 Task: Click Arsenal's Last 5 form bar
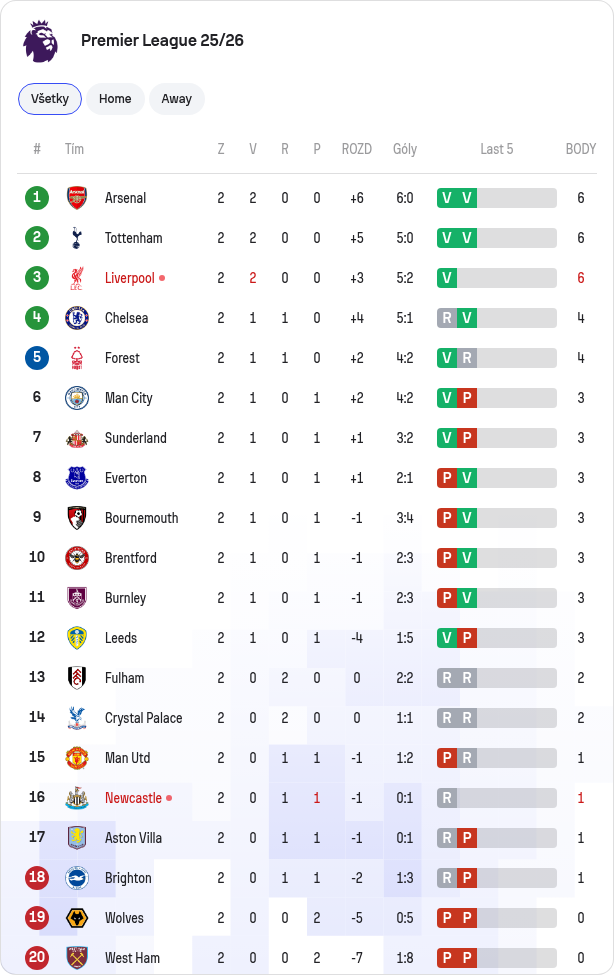(496, 198)
